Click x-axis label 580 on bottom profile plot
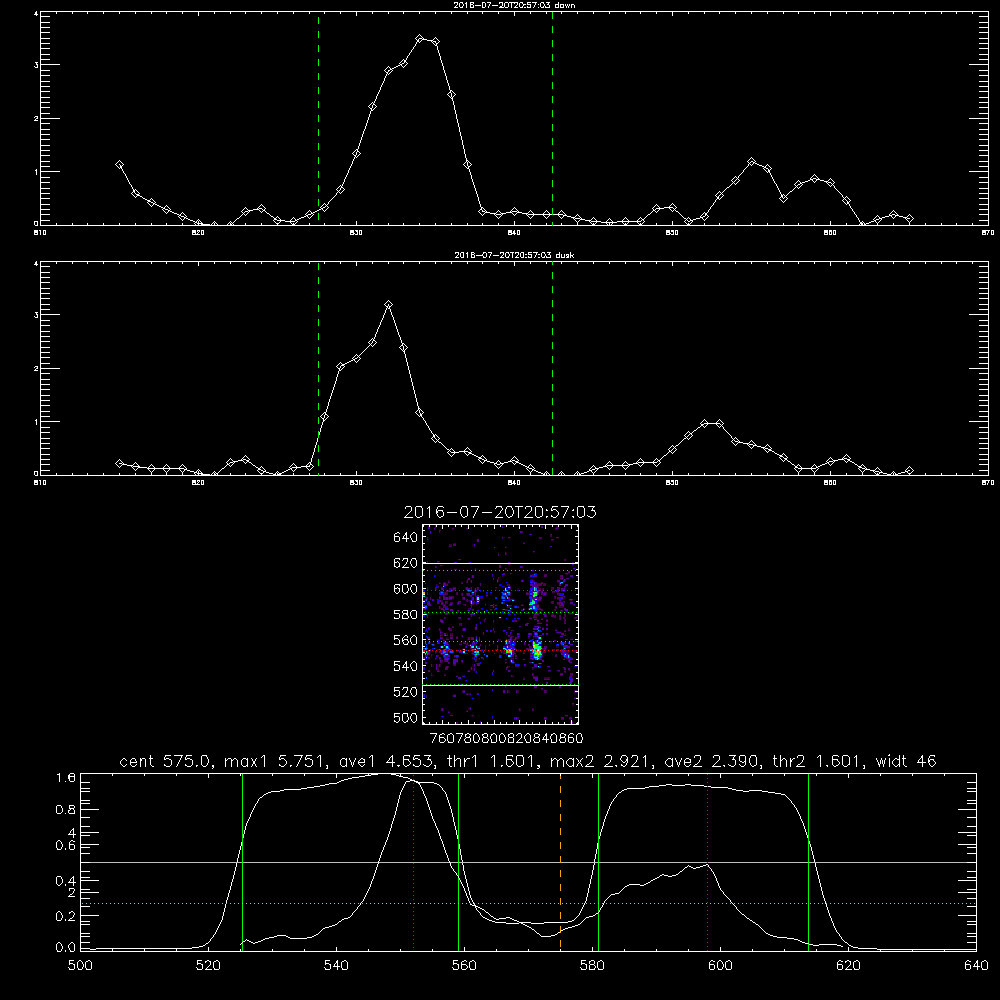This screenshot has height=1000, width=1000. click(x=592, y=966)
